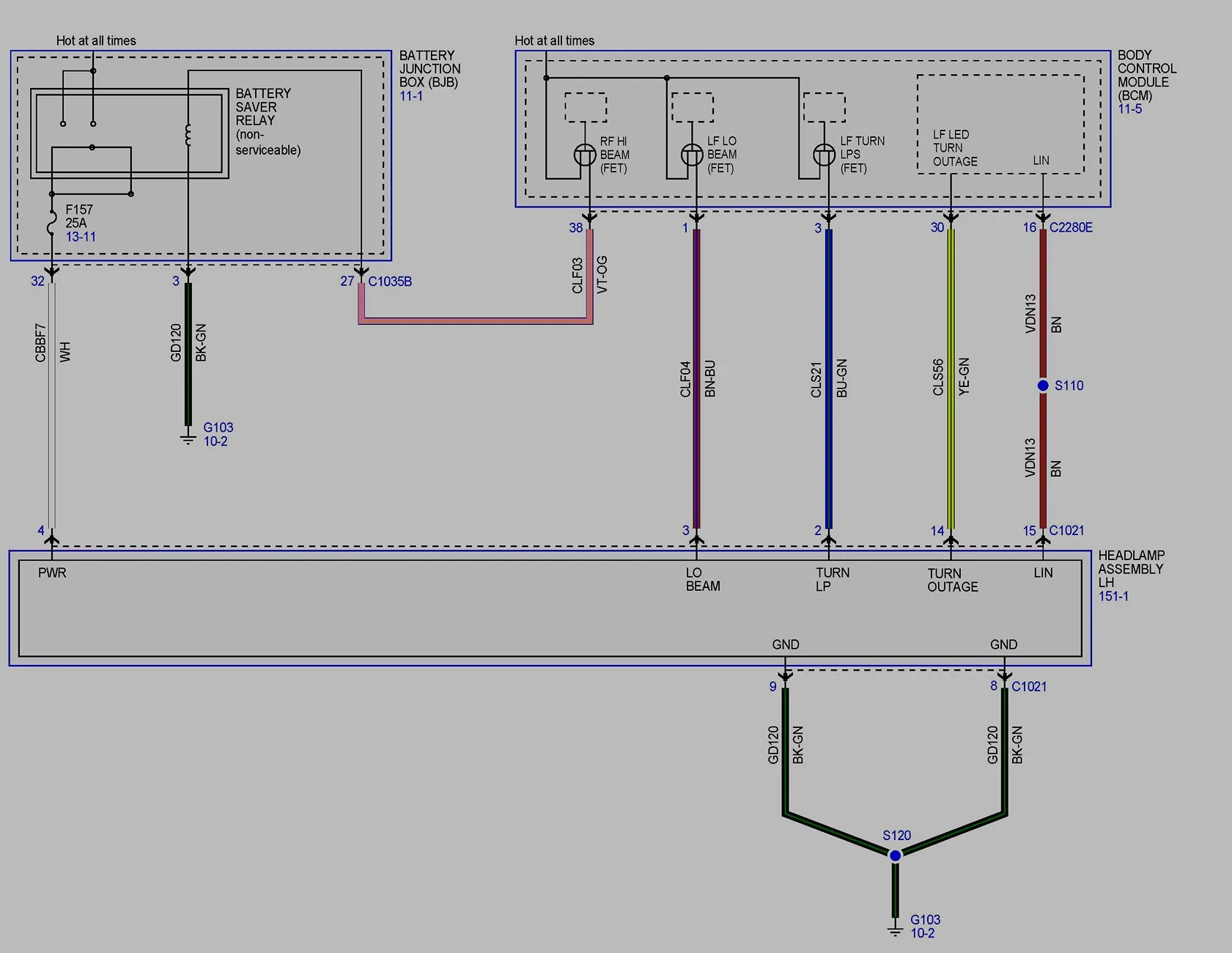Click the RF HI BEAM FET symbol
This screenshot has width=1232, height=953.
pos(585,155)
